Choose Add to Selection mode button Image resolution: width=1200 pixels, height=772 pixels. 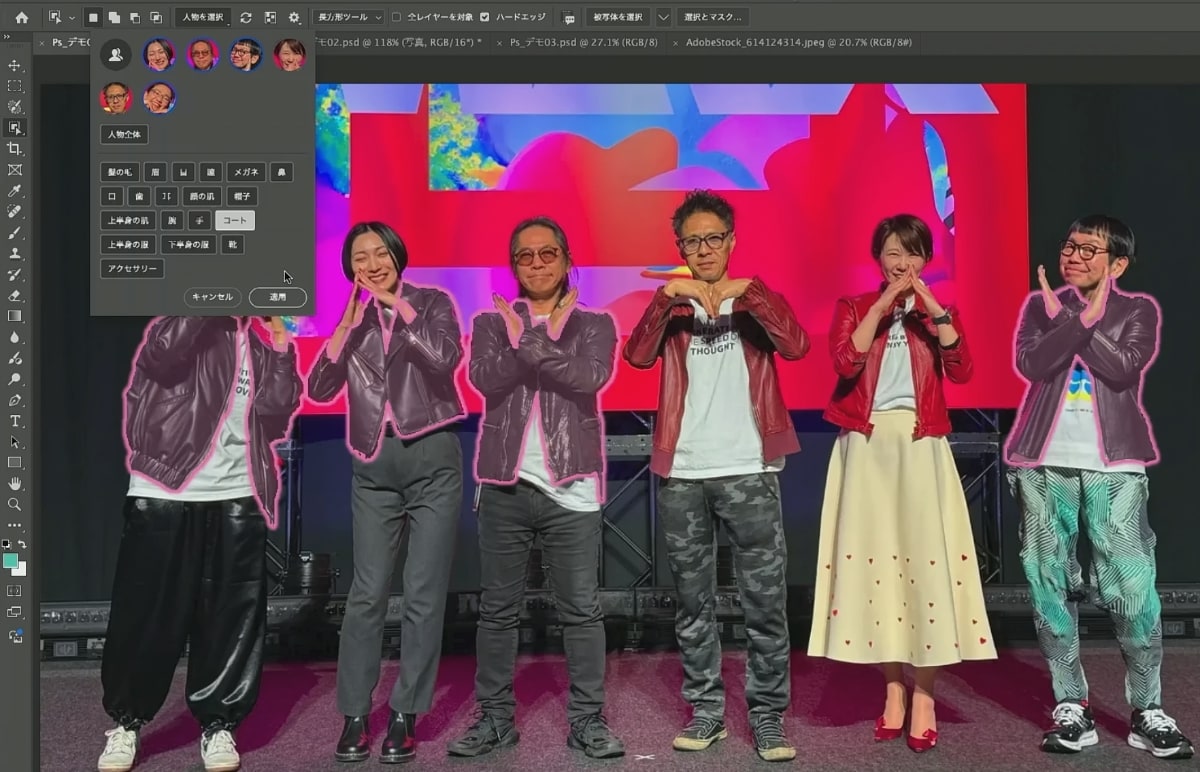tap(114, 17)
